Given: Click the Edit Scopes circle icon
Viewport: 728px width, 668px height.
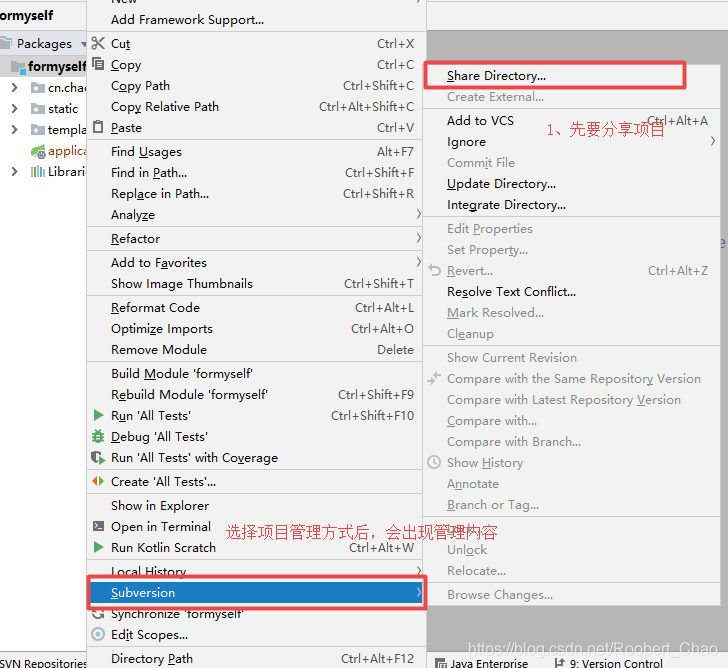Looking at the screenshot, I should [98, 634].
